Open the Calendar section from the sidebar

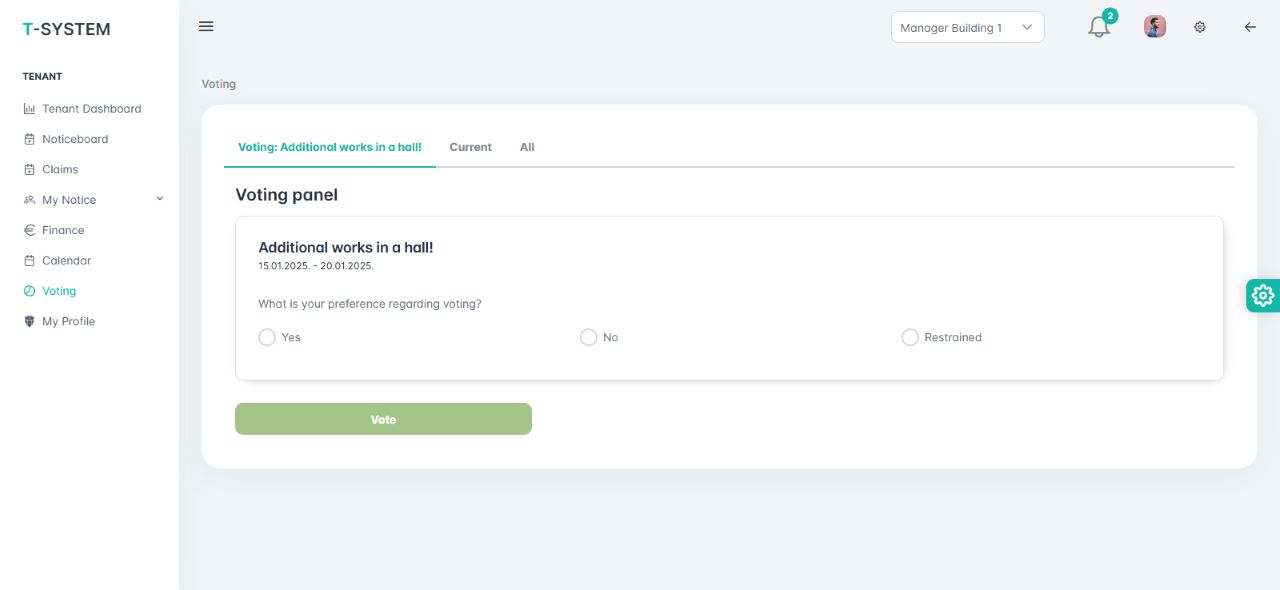pyautogui.click(x=68, y=260)
